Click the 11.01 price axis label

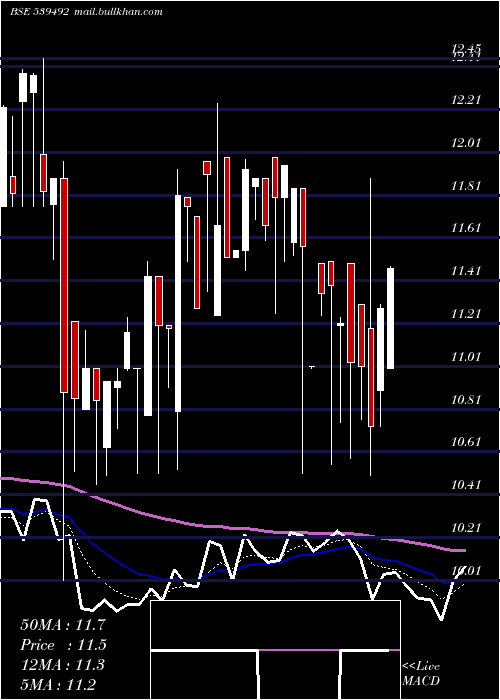(x=467, y=357)
